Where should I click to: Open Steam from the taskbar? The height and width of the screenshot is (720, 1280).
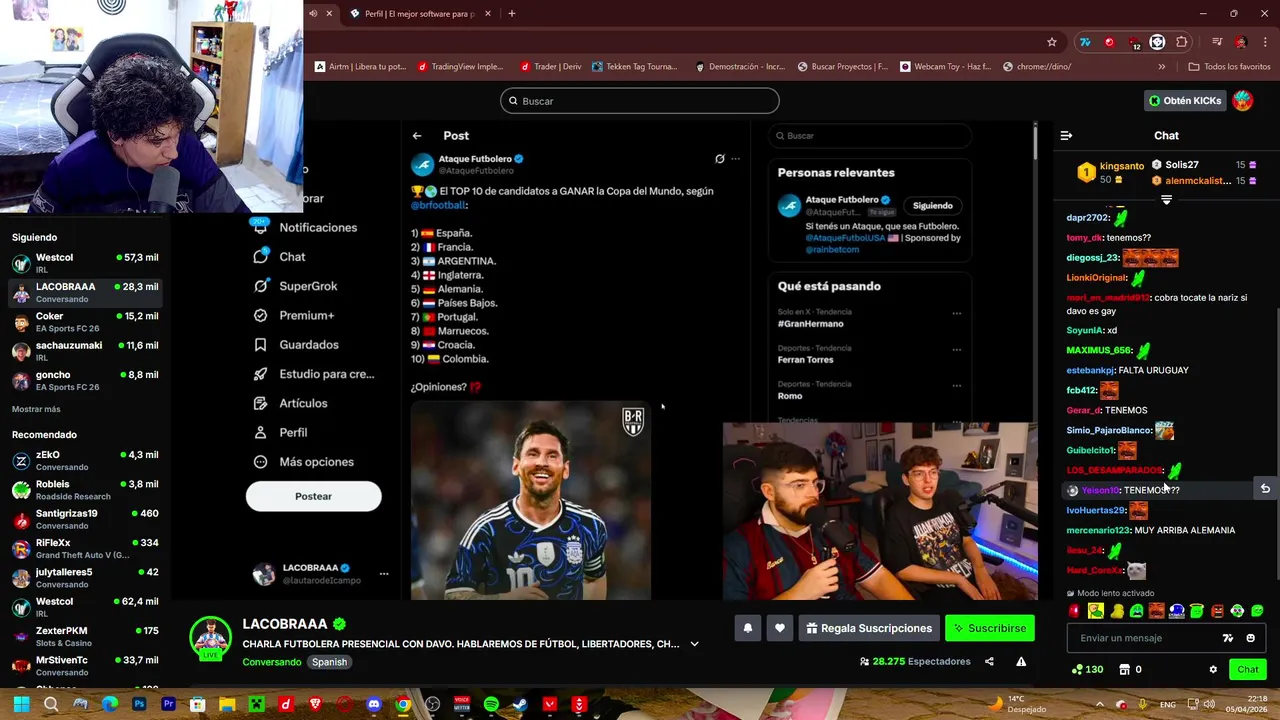520,704
